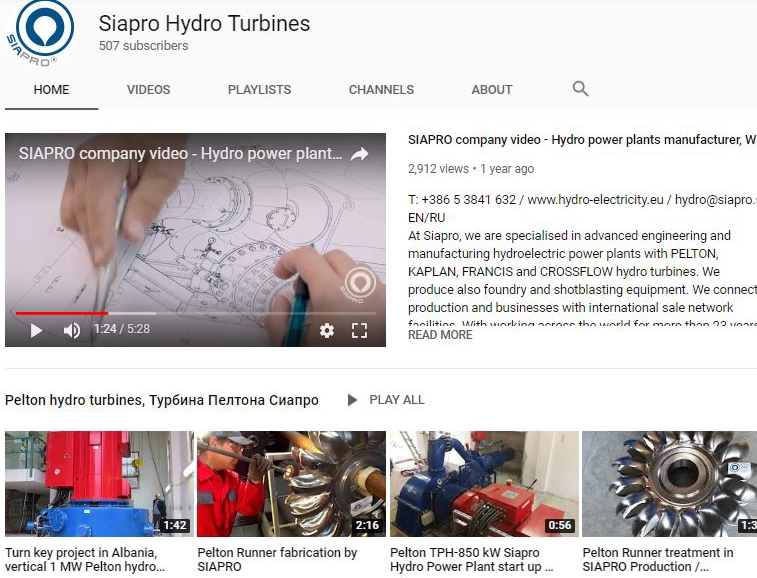
Task: Click the 'Pelton TPH-850 kW Siapro' title
Action: (x=472, y=560)
